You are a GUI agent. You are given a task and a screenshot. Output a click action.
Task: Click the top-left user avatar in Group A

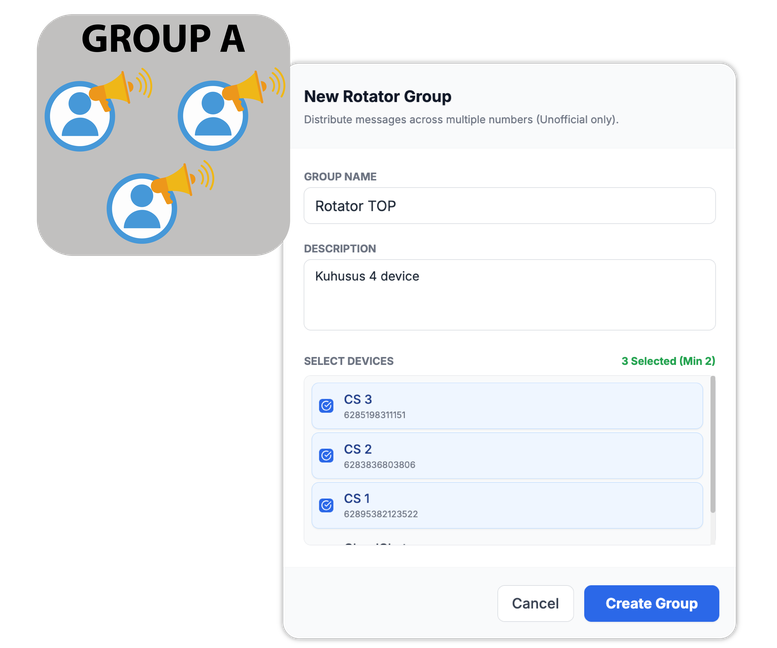79,116
